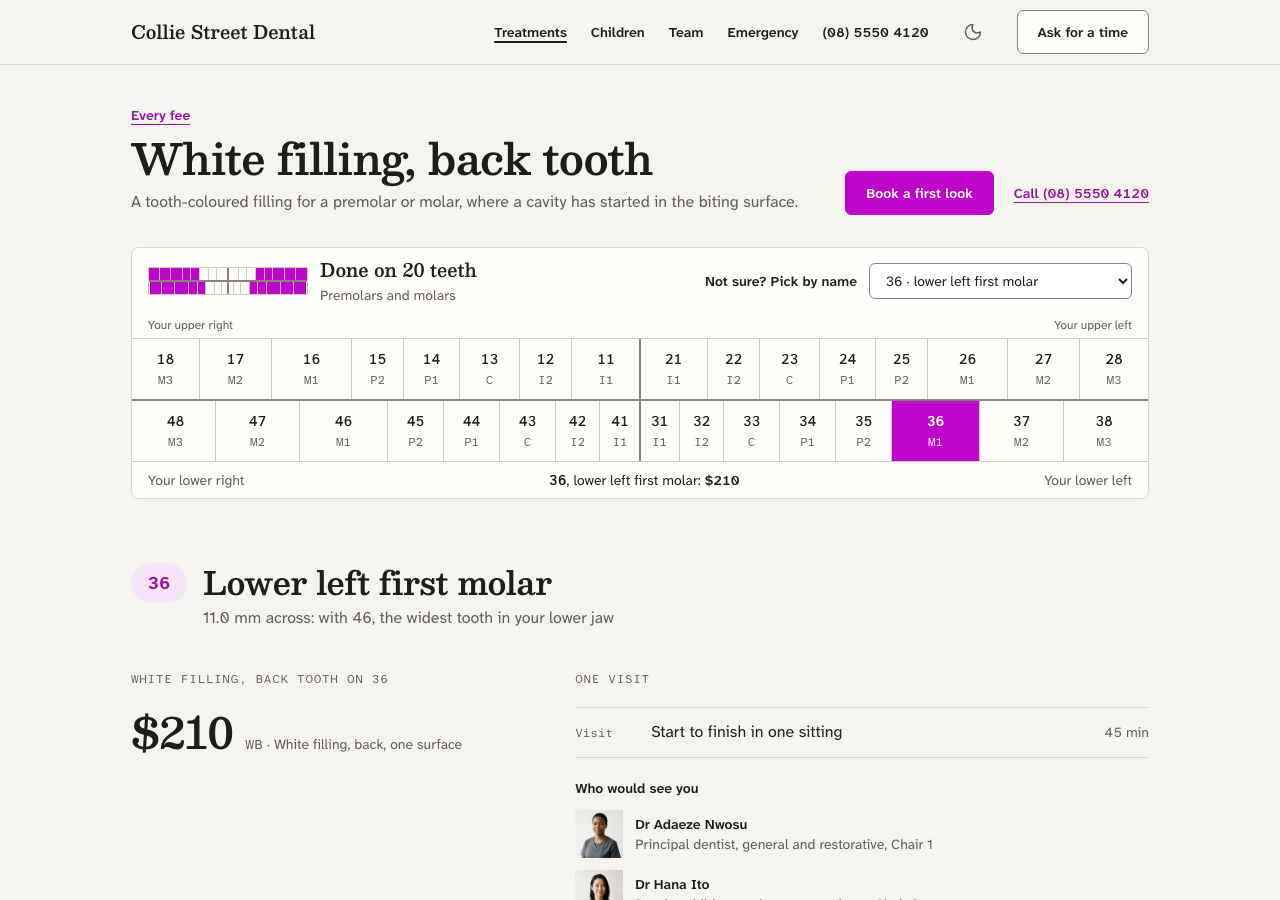Pick tooth 16 upper right first molar

coord(312,369)
